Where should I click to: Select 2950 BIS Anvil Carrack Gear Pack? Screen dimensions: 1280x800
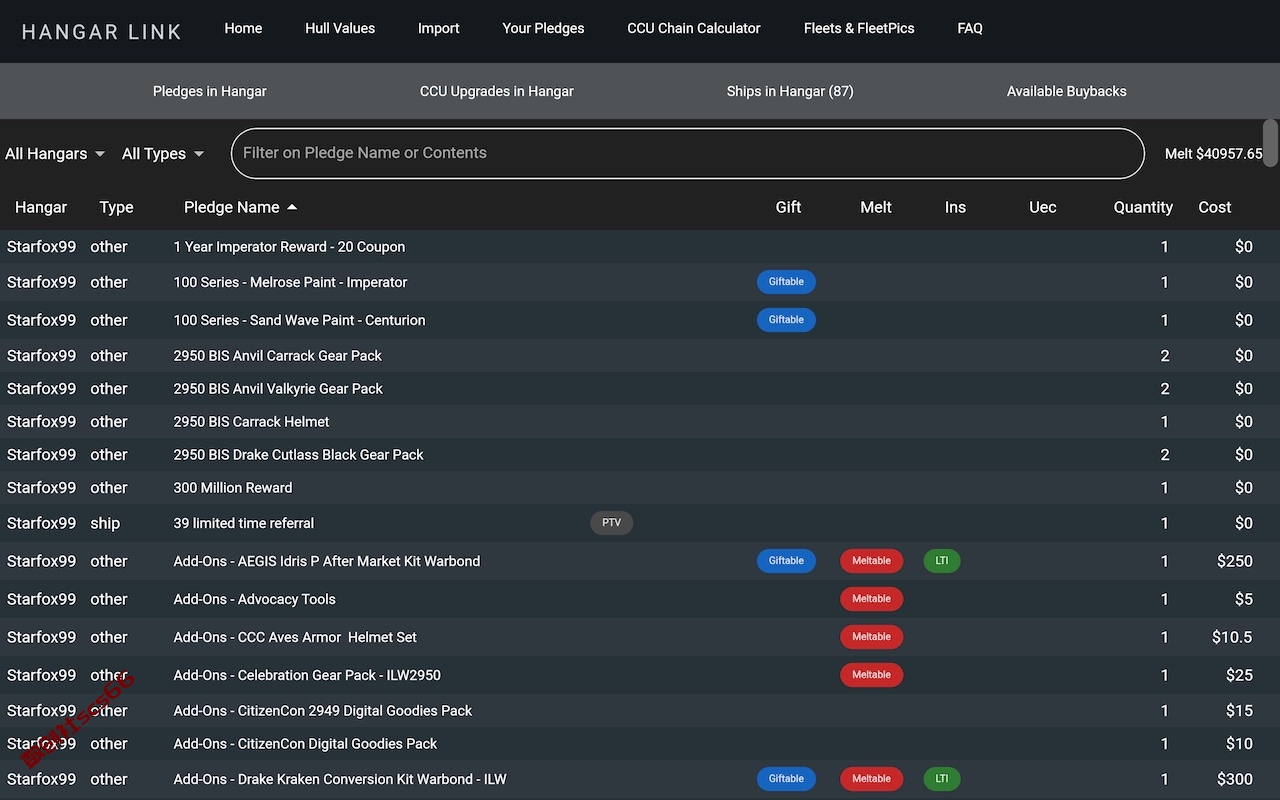[x=277, y=356]
